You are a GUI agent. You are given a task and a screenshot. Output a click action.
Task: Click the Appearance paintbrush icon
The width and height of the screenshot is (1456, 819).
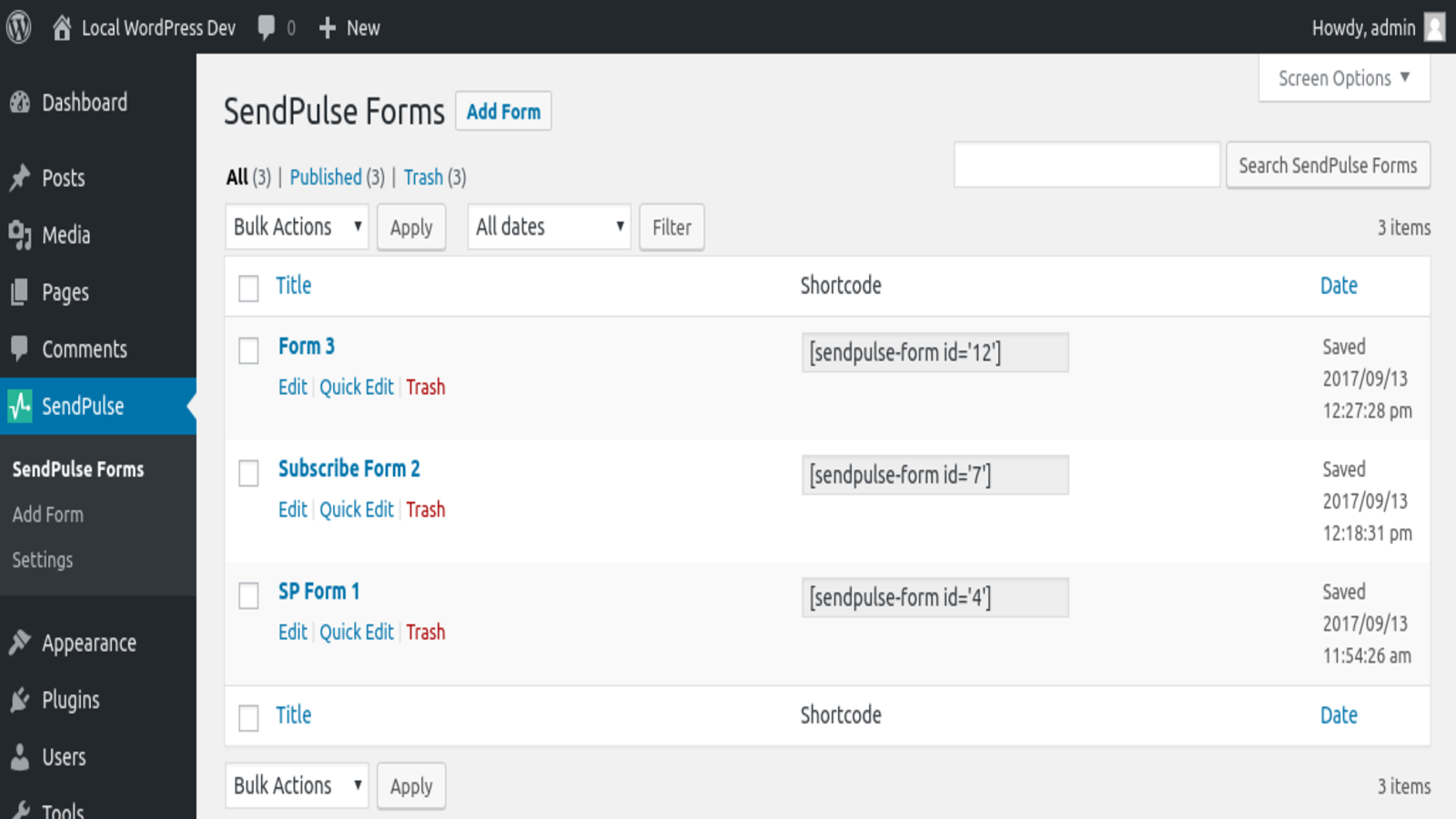[x=20, y=642]
